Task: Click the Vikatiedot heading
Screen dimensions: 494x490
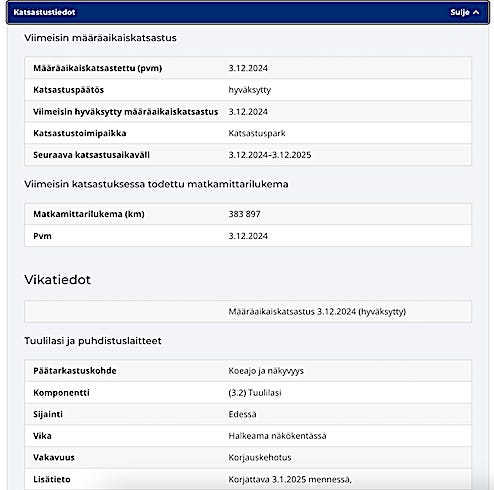Action: point(57,279)
